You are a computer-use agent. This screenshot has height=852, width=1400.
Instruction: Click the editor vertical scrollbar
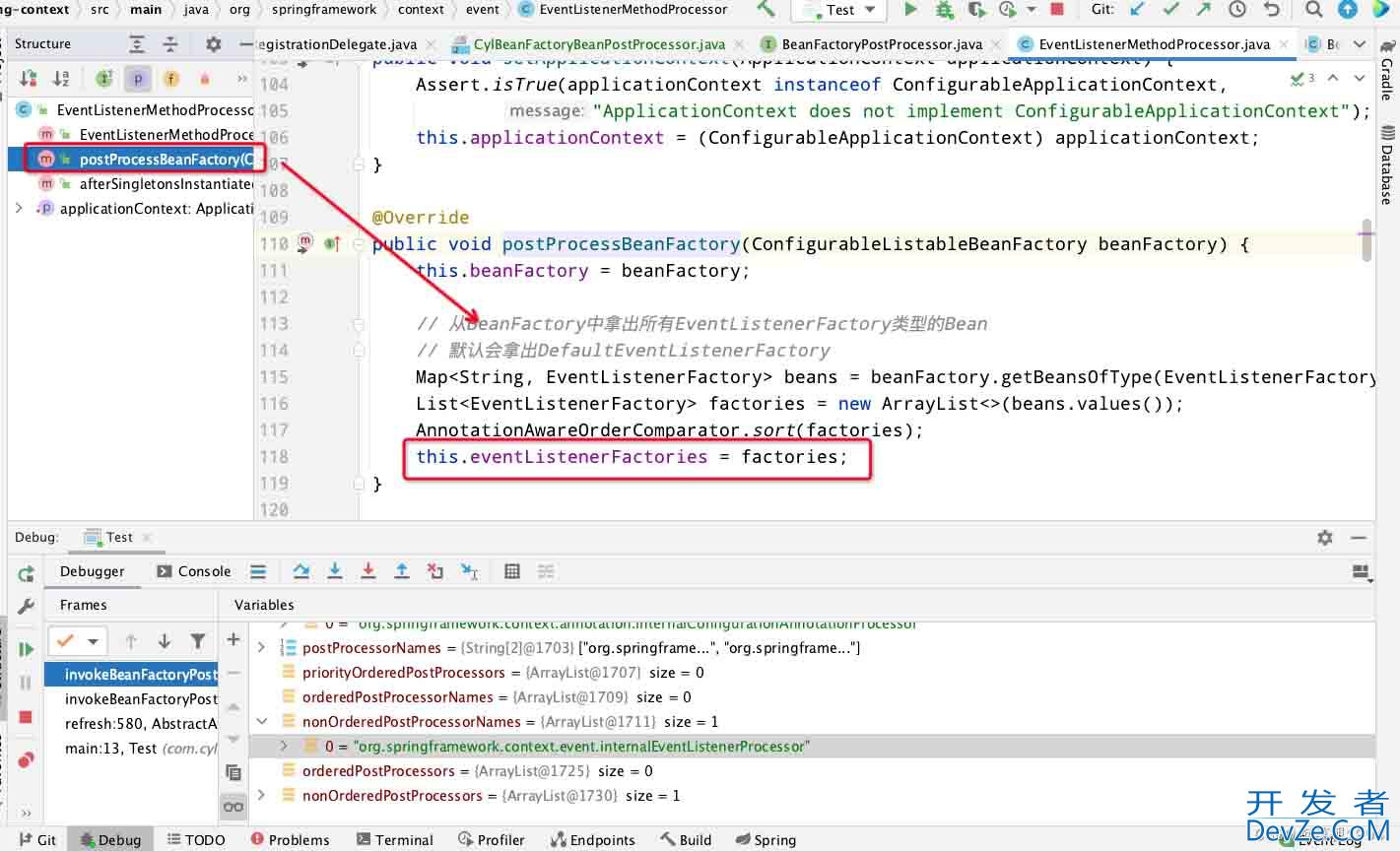coord(1367,240)
